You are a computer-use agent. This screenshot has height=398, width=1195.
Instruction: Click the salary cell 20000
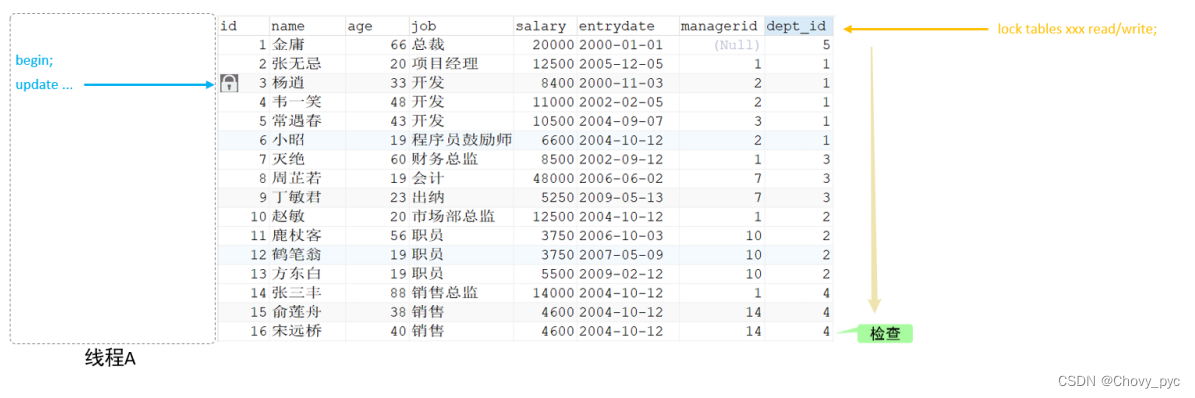[545, 45]
